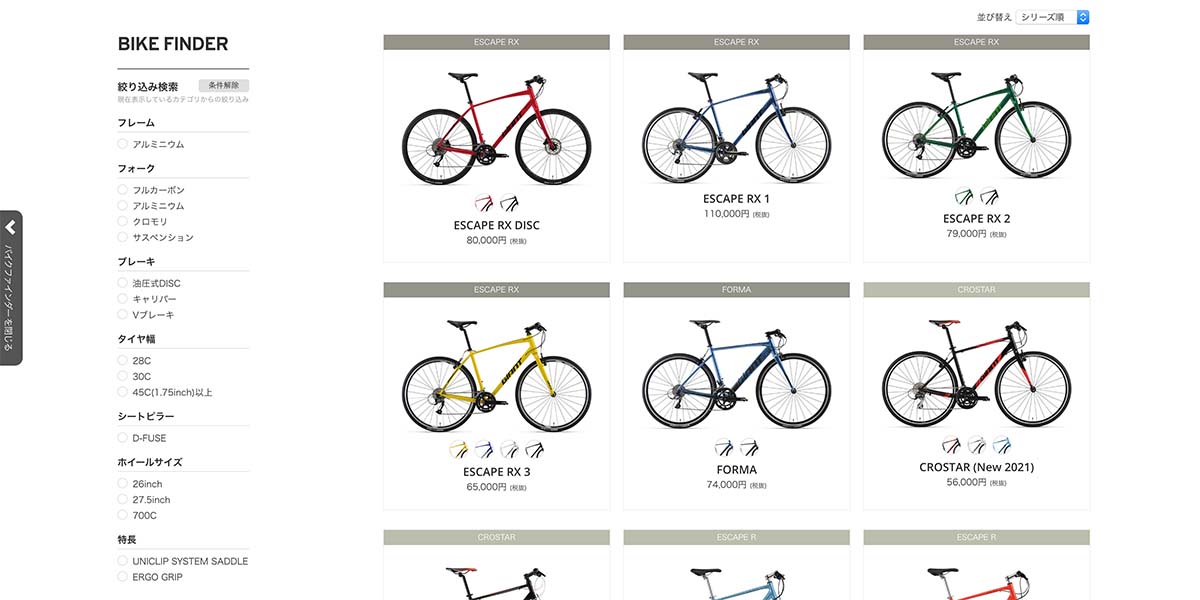The height and width of the screenshot is (600, 1200).
Task: Select first frame color icon under FORMA
Action: (x=724, y=447)
